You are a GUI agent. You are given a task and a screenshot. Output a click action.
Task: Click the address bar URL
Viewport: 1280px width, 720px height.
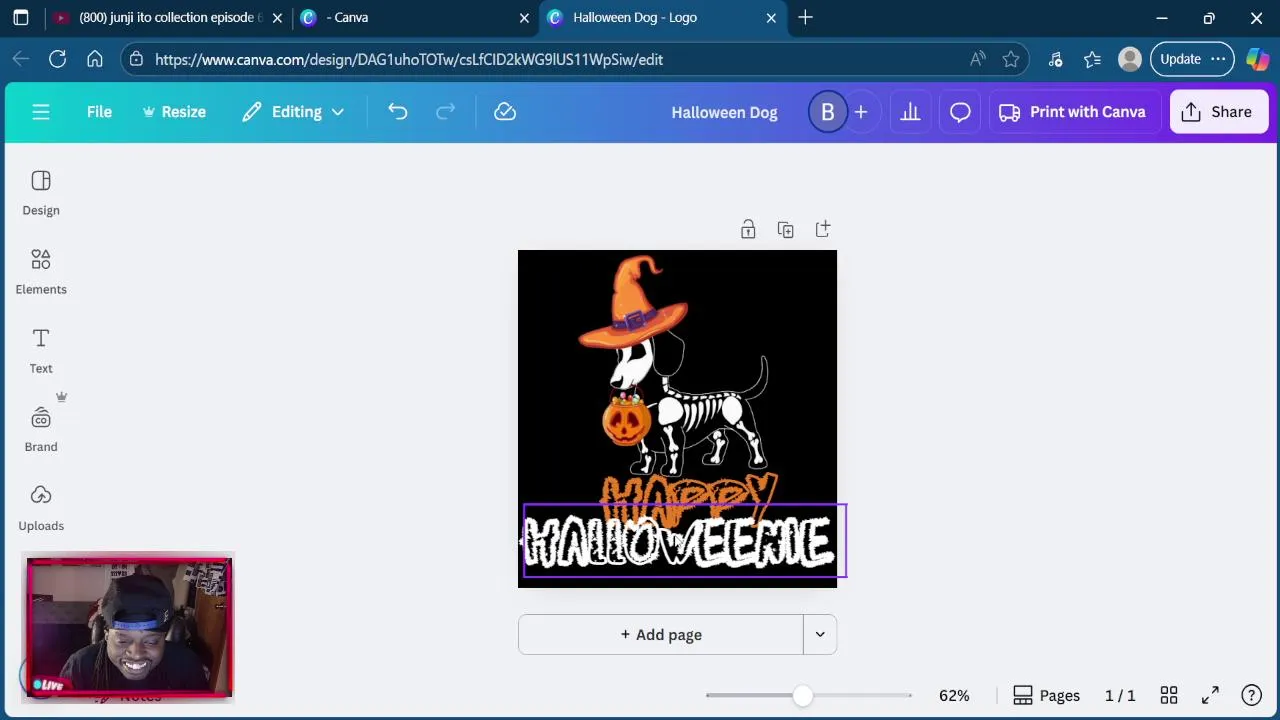point(409,60)
